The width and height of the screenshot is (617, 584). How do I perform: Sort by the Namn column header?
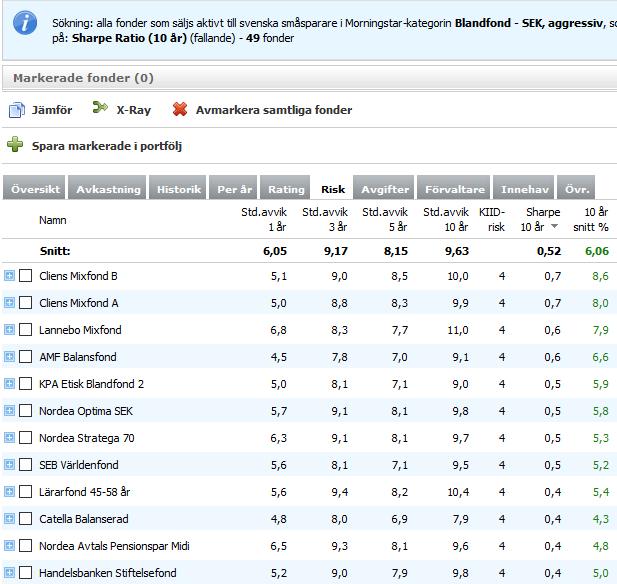(x=53, y=220)
